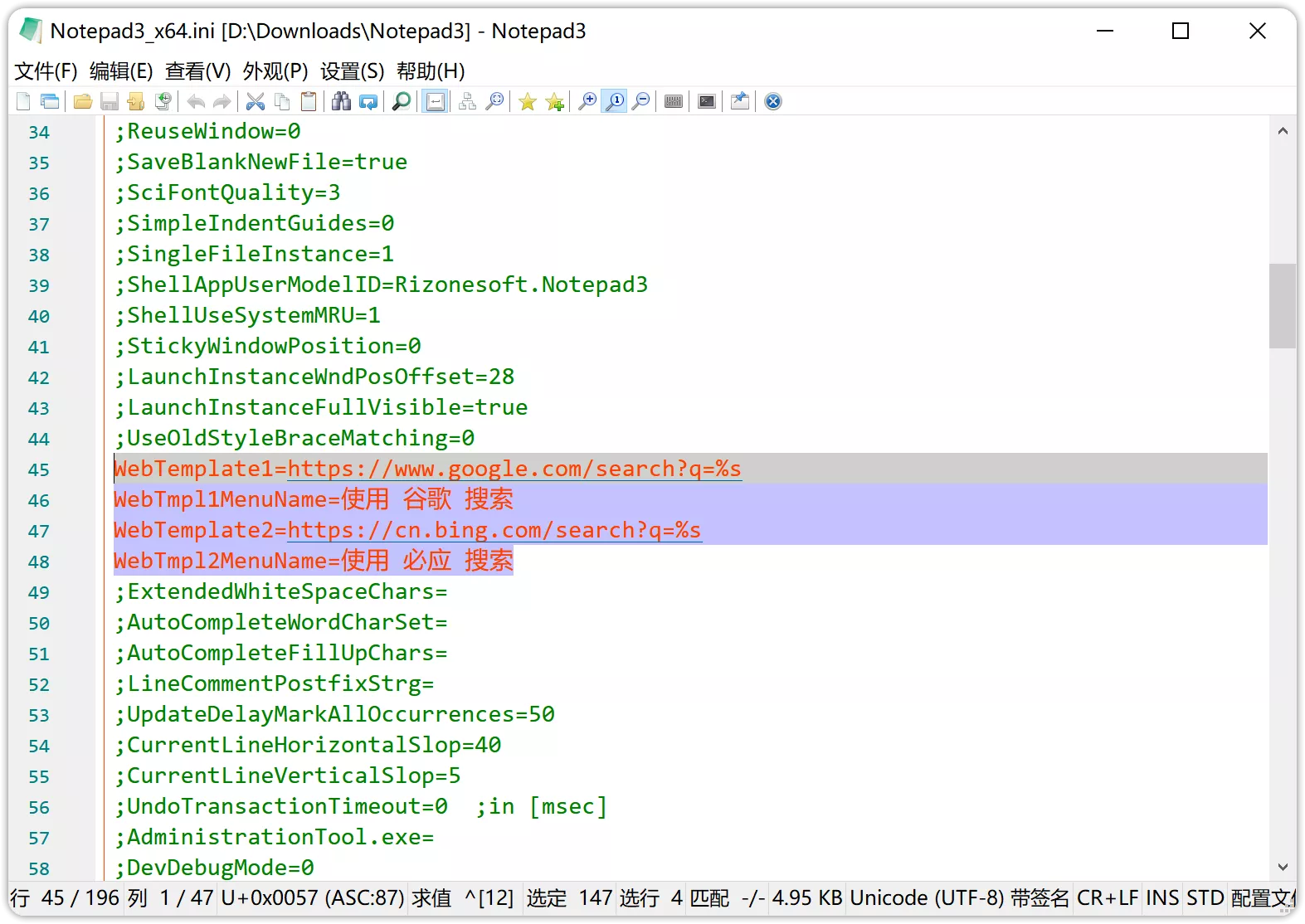Open the Replace toolbar icon
Screen dimensions: 1305x924
click(368, 101)
